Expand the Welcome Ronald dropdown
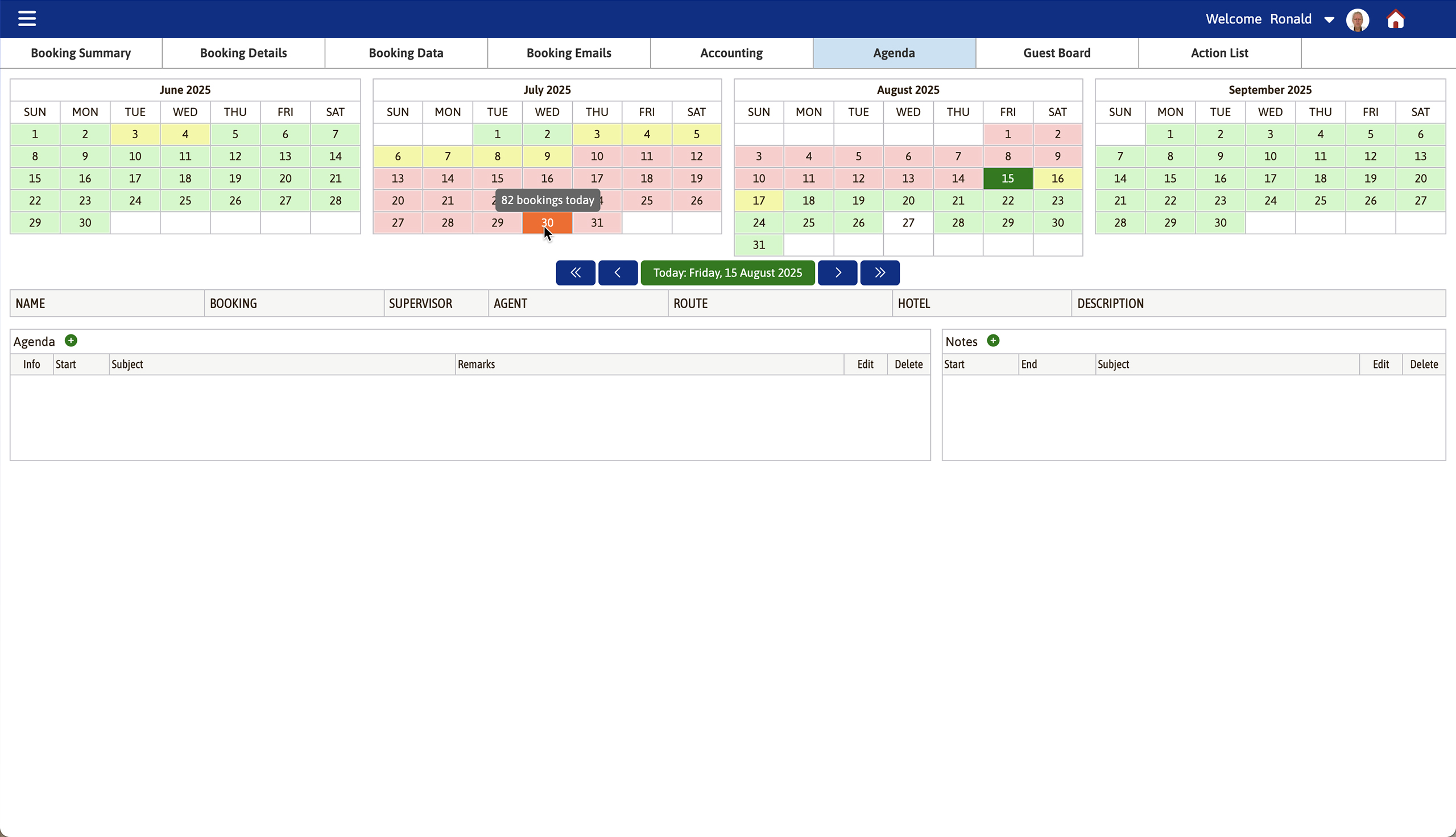This screenshot has height=837, width=1456. (1329, 19)
